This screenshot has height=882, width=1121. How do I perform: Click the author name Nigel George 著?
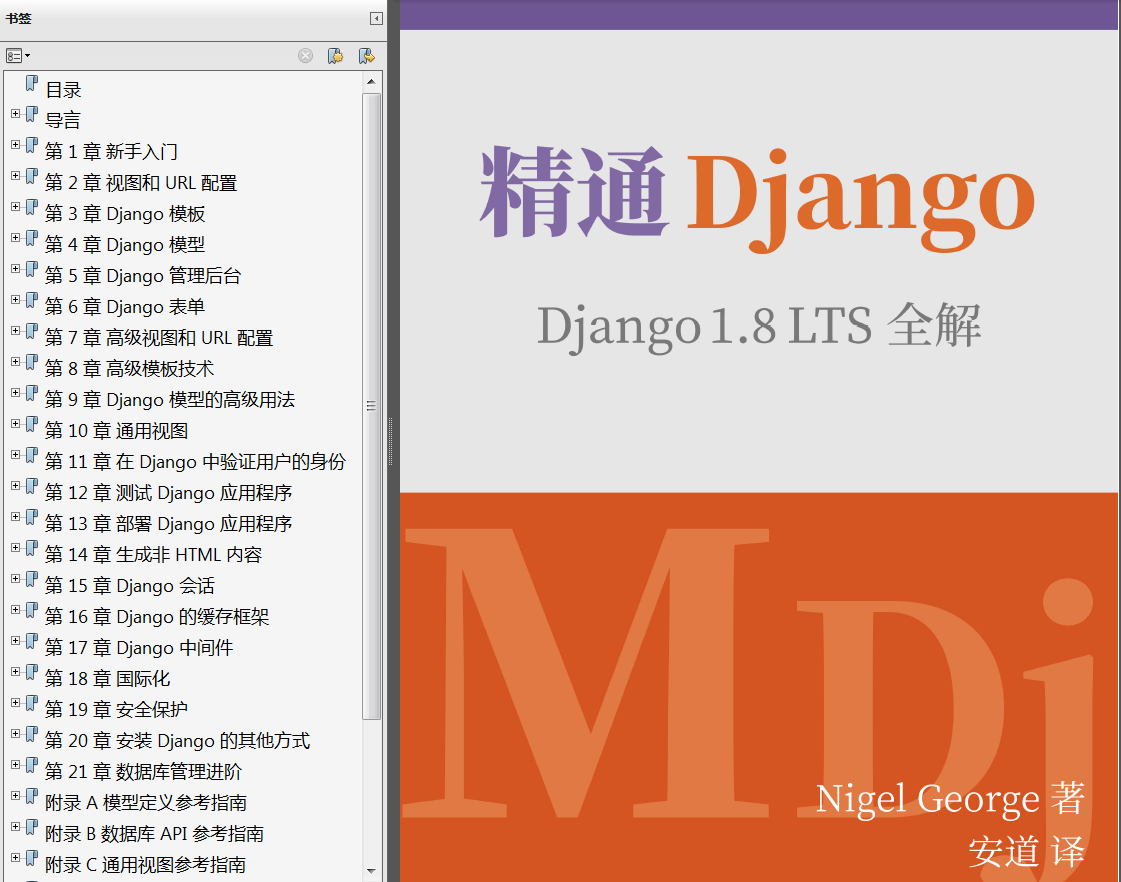point(951,798)
